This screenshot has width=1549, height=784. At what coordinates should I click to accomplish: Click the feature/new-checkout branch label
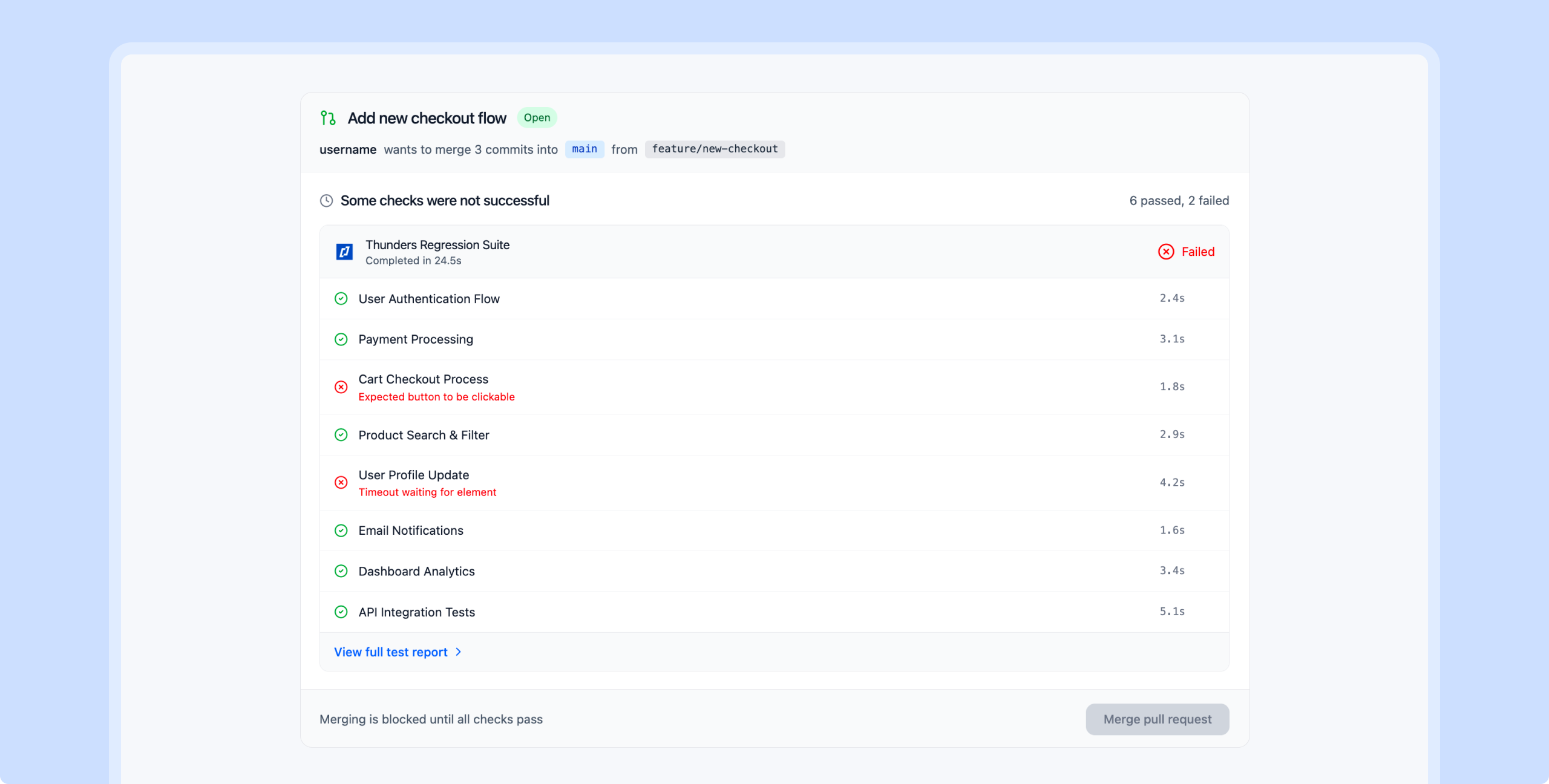tap(715, 149)
